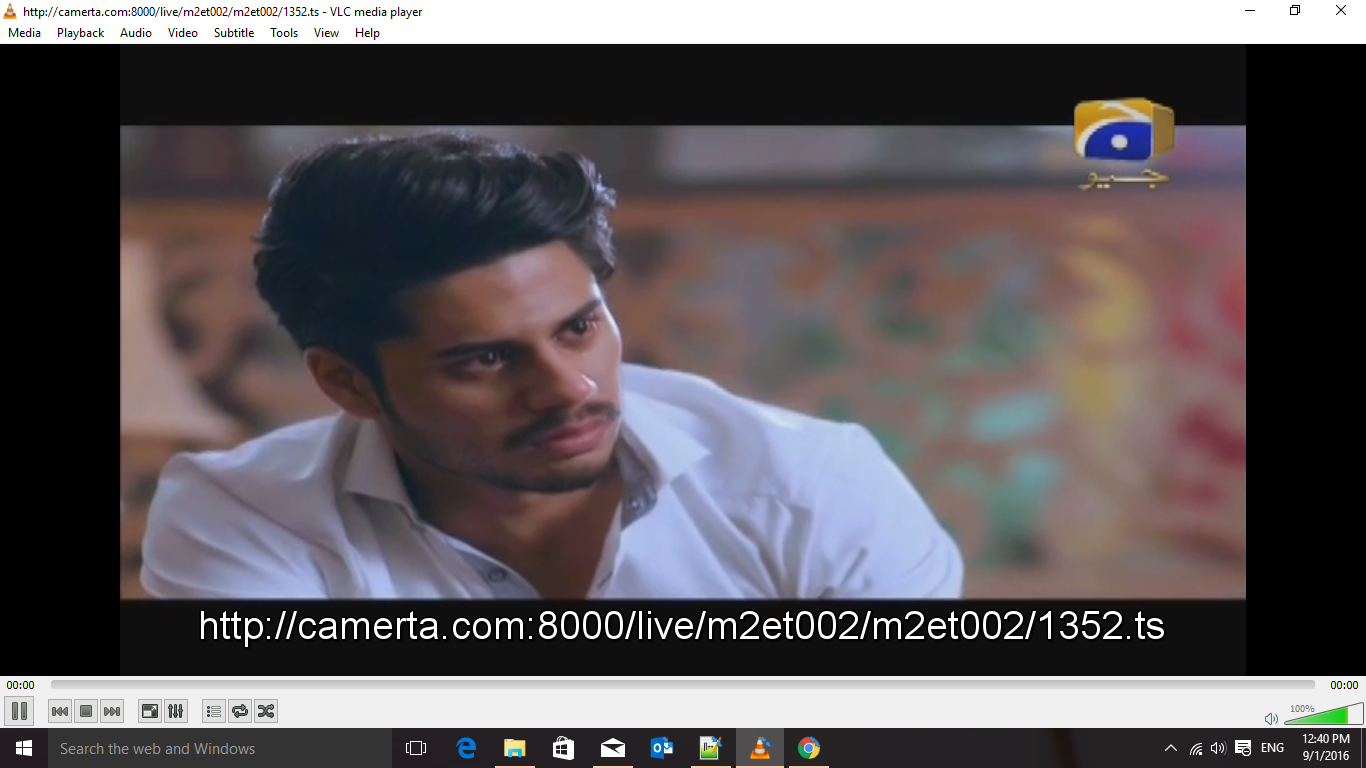Toggle elapsed time display at left
The image size is (1366, 768).
(20, 685)
